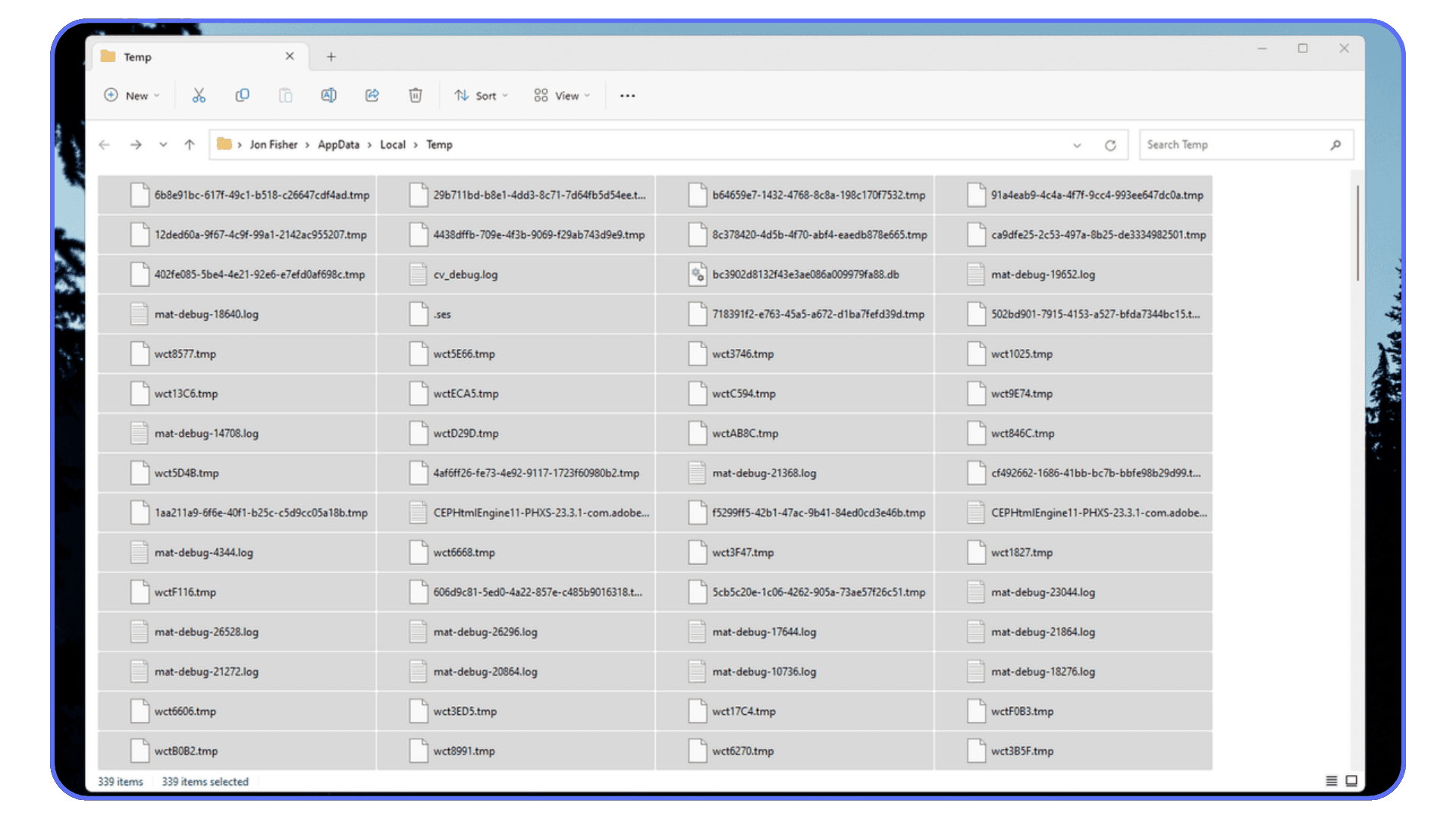Navigate forward with the forward arrow
Image resolution: width=1456 pixels, height=819 pixels.
pos(136,144)
